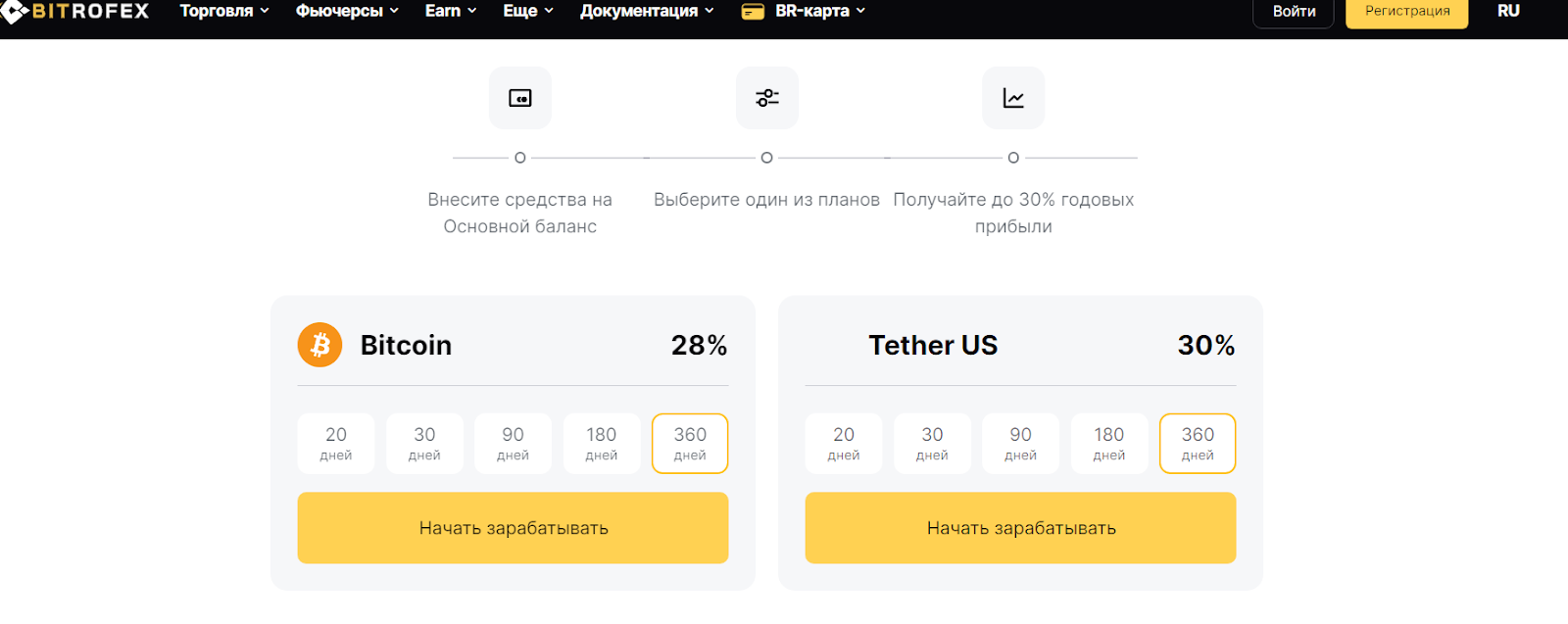Open the Еще menu
Screen dimensions: 1568x624
(x=528, y=11)
